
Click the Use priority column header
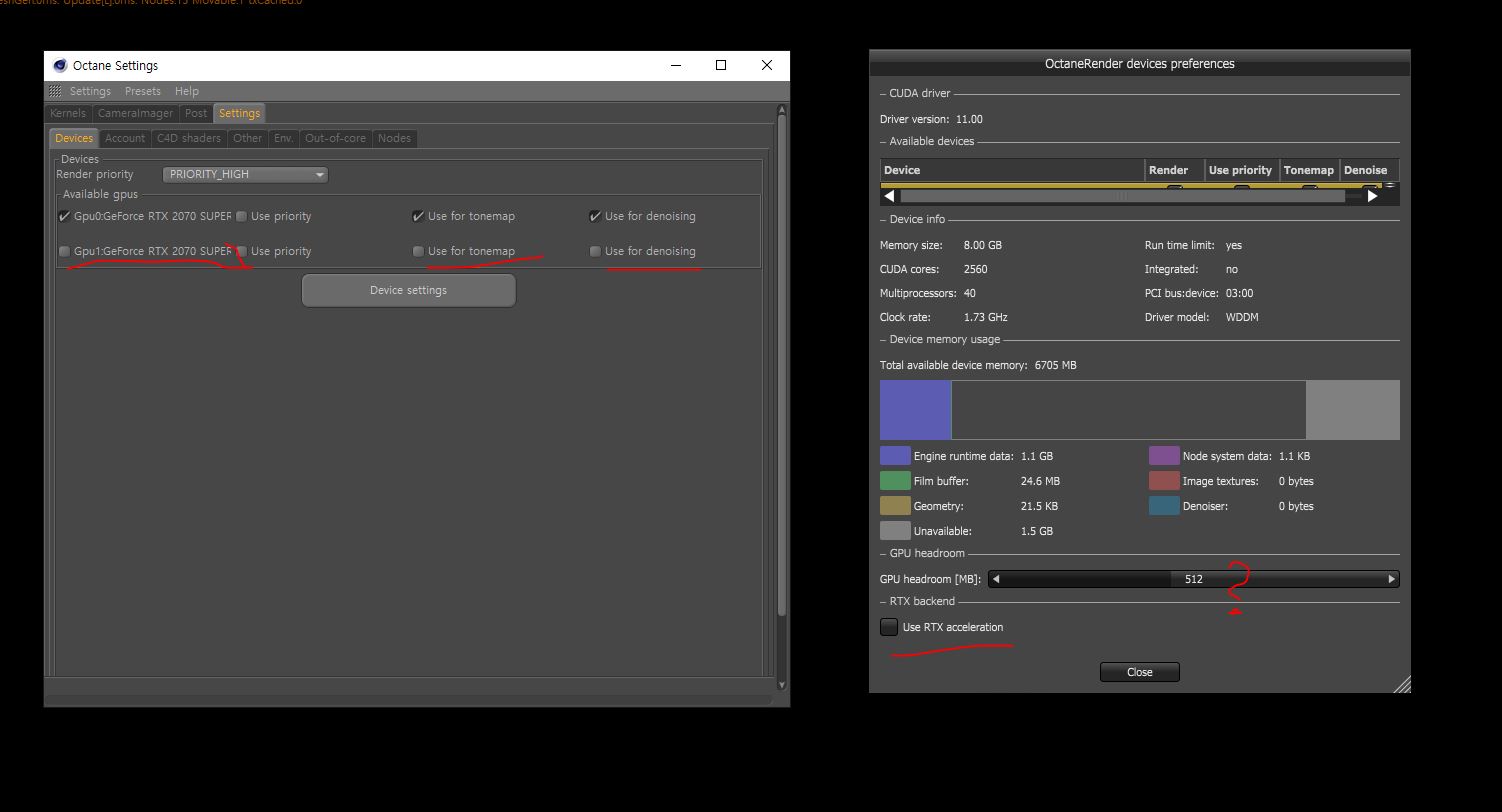[x=1241, y=170]
